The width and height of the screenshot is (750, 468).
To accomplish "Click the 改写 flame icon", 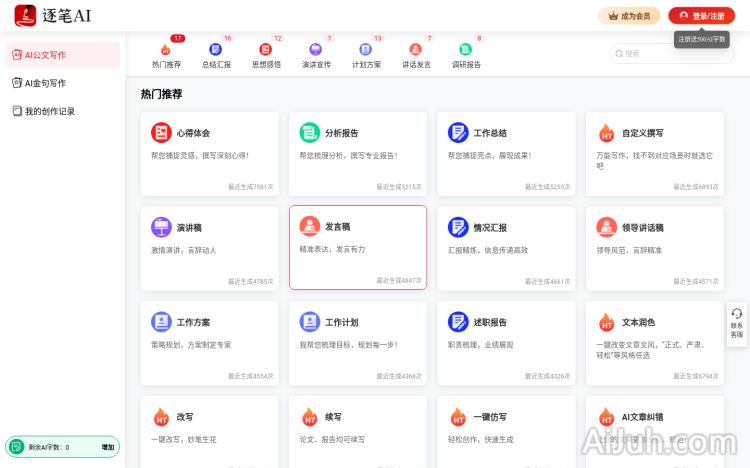I will [x=161, y=417].
